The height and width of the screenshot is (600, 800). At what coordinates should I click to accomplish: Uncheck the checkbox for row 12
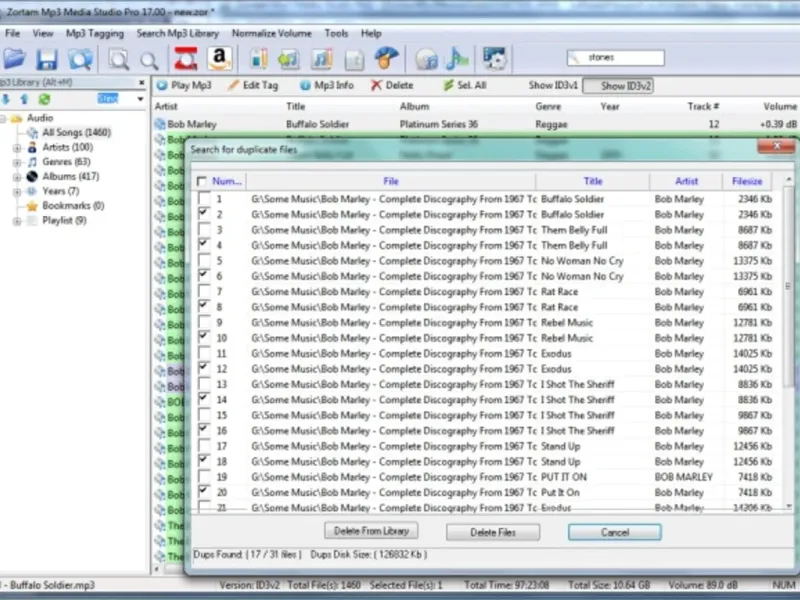tap(204, 368)
